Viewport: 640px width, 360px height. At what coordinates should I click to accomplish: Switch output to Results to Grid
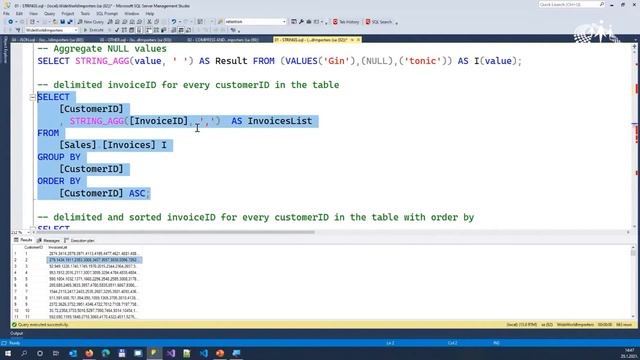pyautogui.click(x=181, y=30)
